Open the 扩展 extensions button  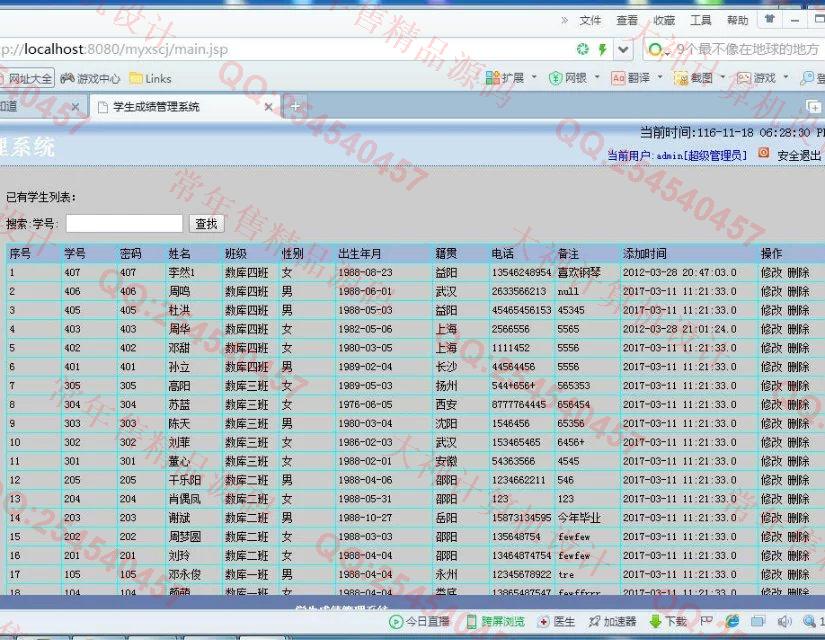click(x=505, y=78)
